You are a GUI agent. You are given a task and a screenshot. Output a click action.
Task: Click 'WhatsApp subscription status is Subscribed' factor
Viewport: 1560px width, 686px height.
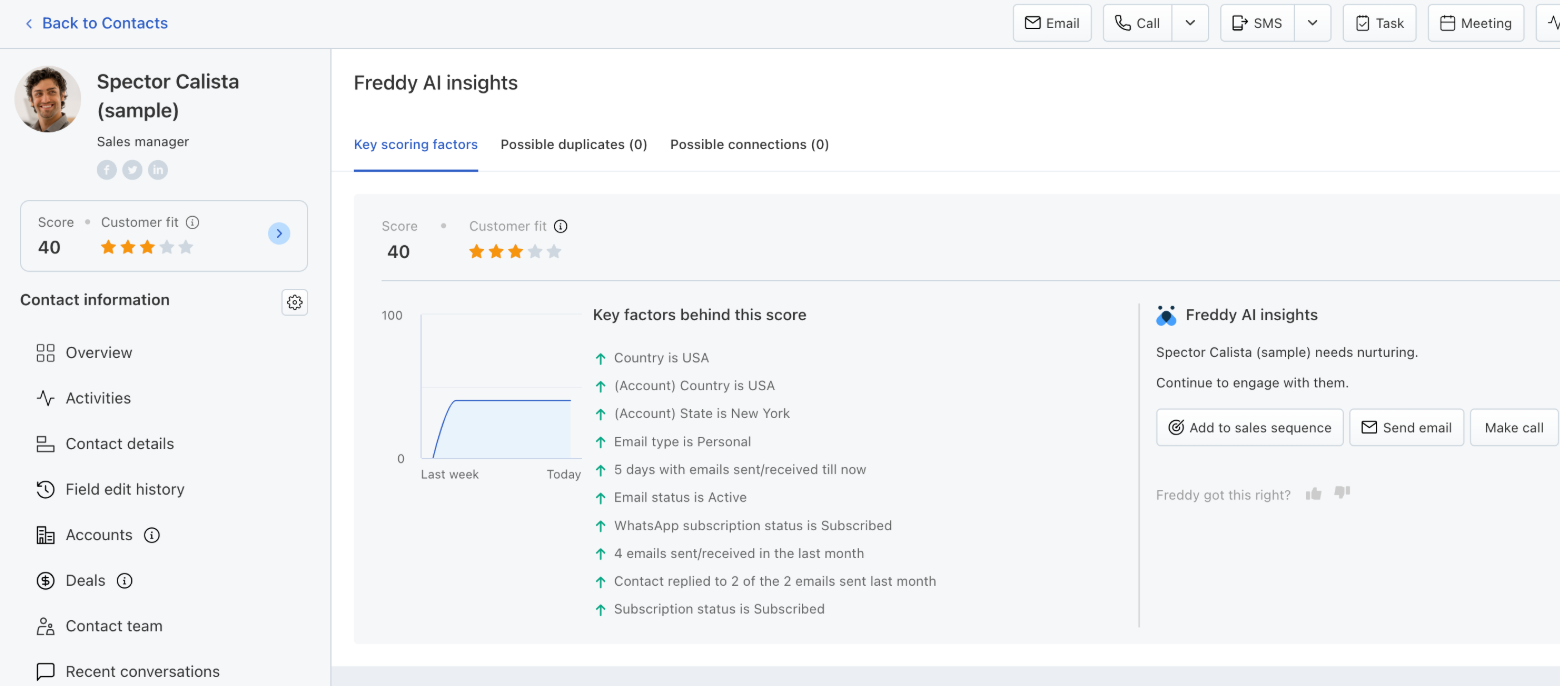(753, 526)
